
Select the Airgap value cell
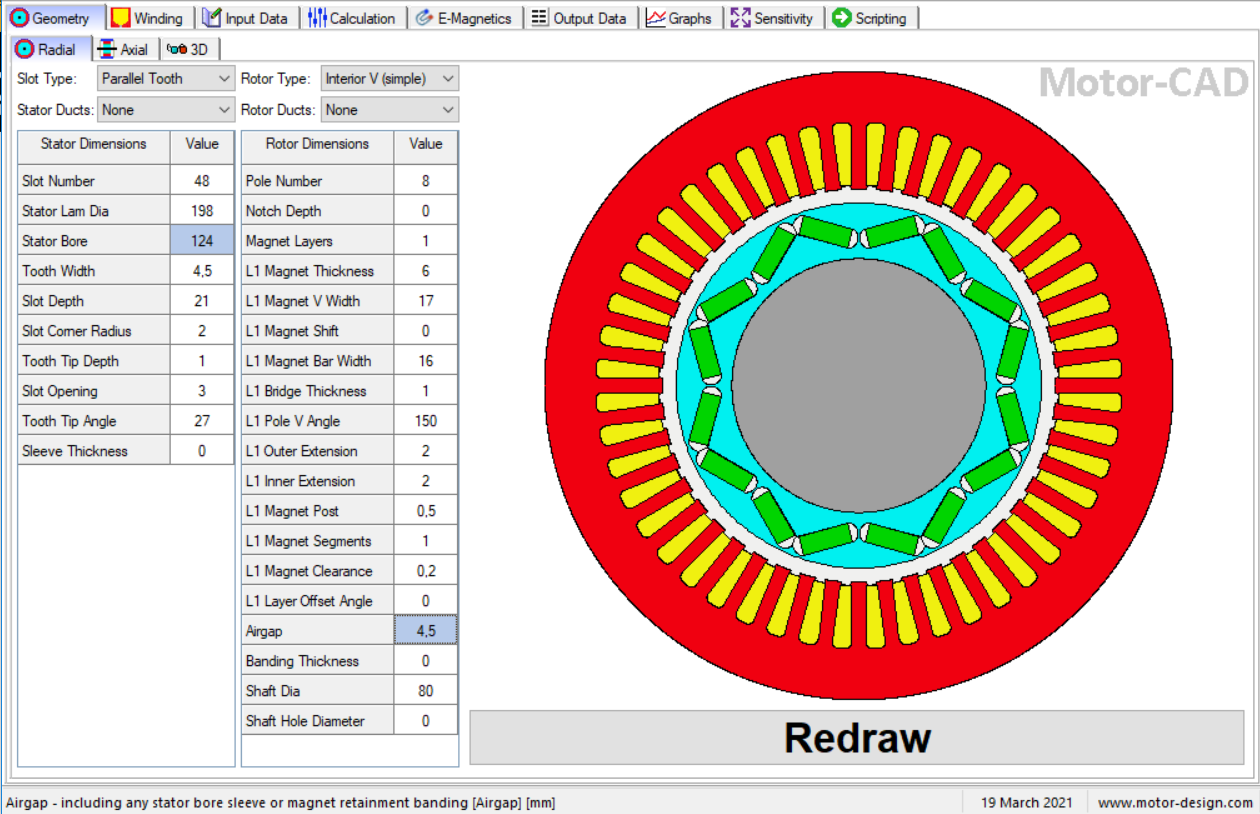pos(425,630)
